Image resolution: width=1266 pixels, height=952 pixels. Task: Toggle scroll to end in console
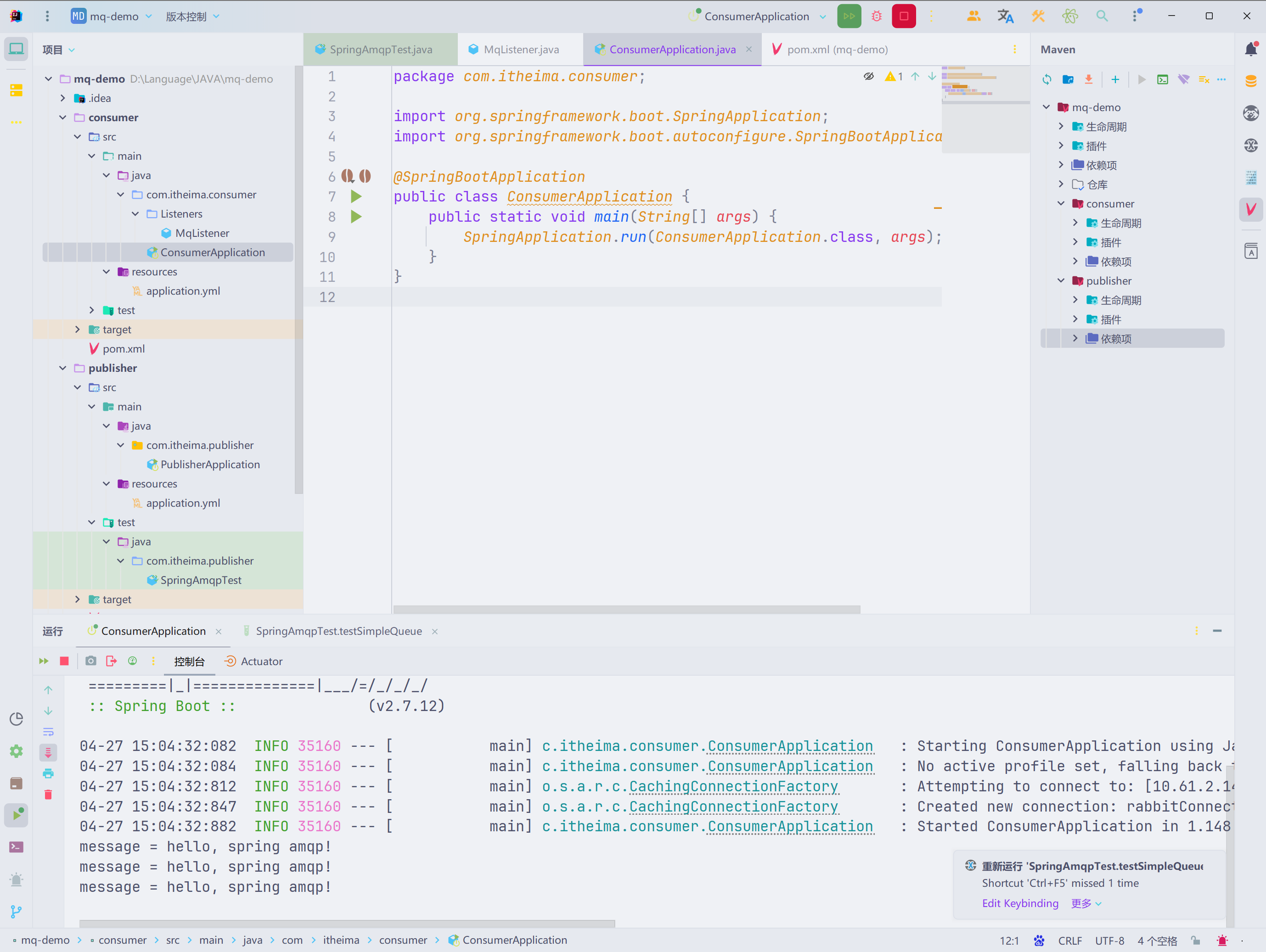pos(48,752)
